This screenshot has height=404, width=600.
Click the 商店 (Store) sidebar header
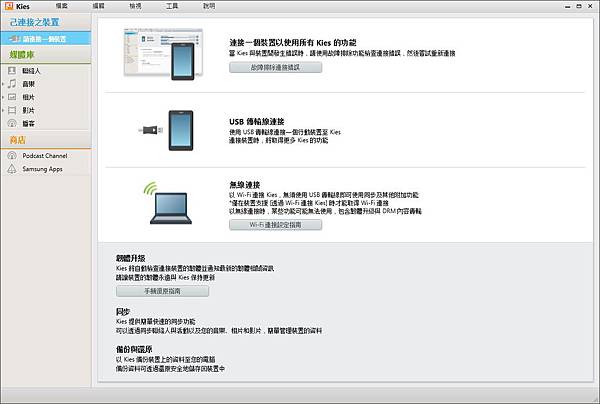(18, 140)
